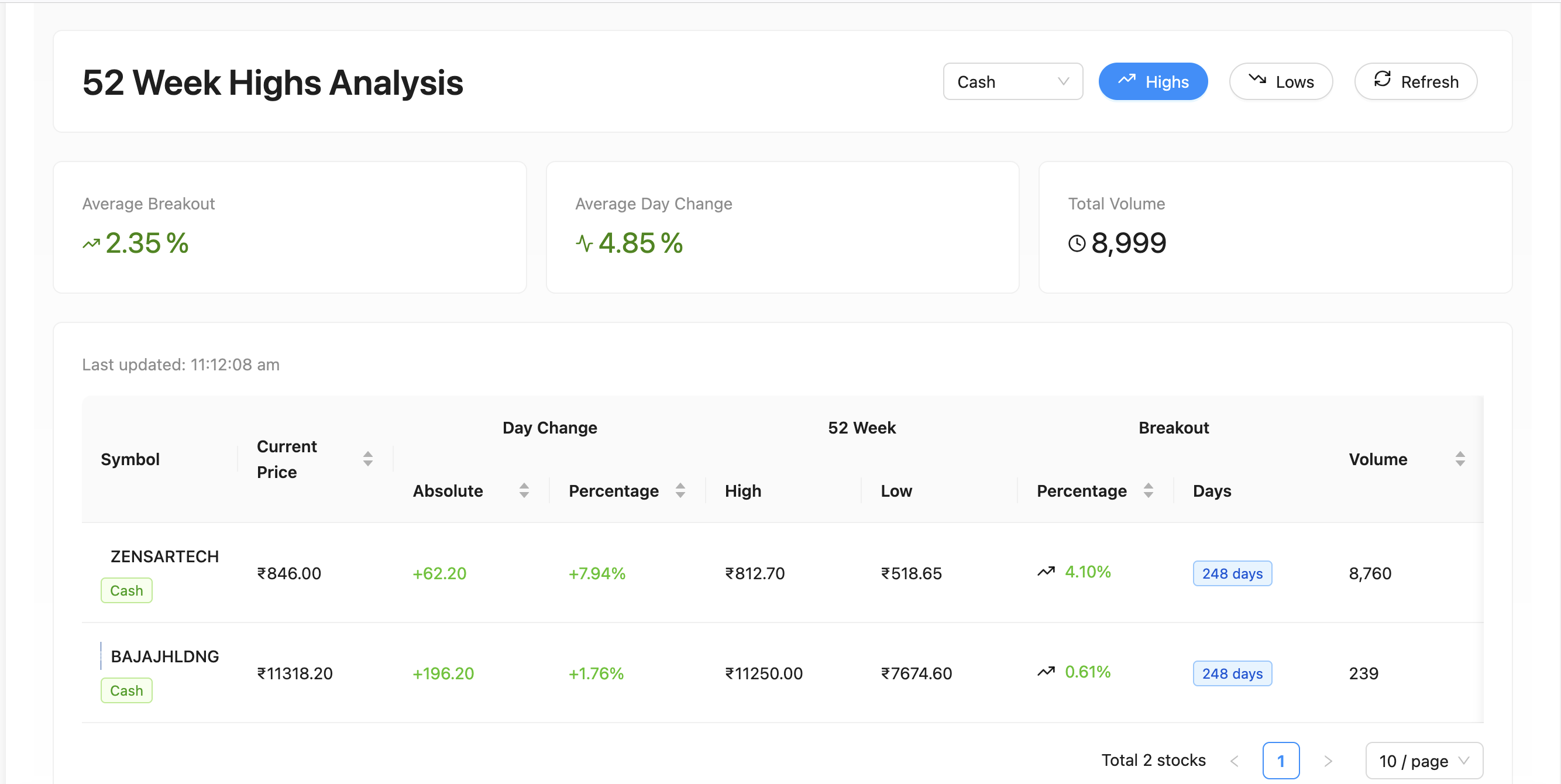Sort by Day Change Absolute column
The image size is (1561, 784).
(524, 490)
